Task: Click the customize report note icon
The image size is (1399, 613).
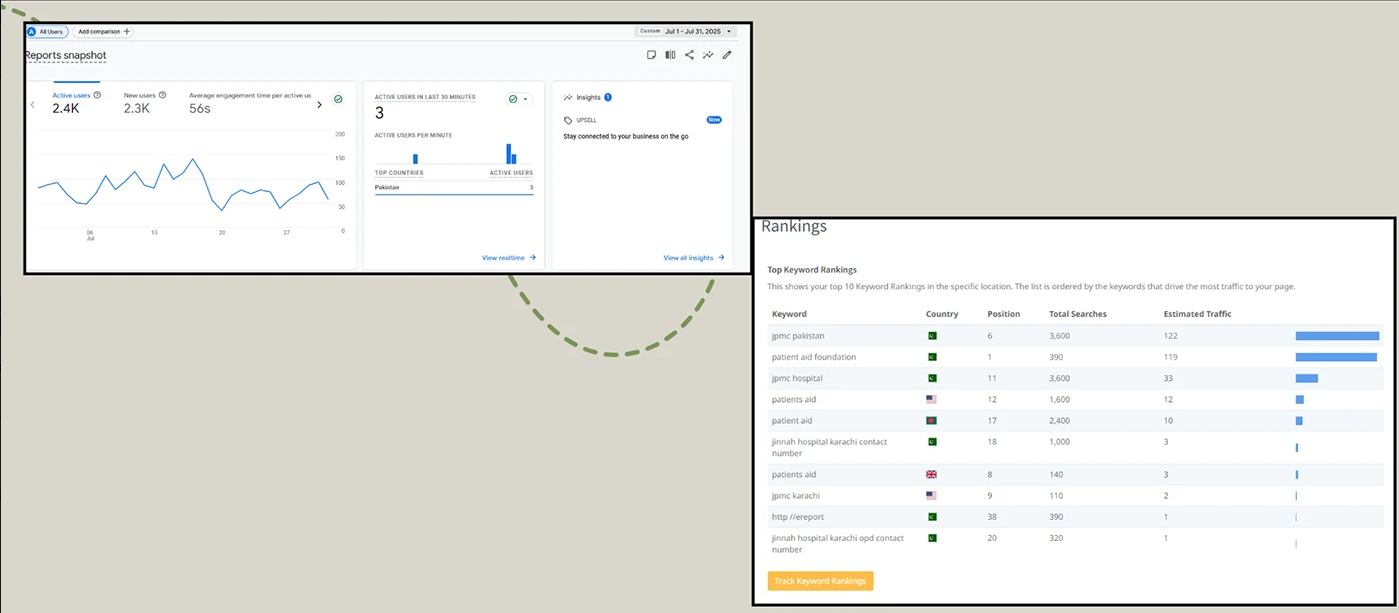Action: tap(651, 55)
